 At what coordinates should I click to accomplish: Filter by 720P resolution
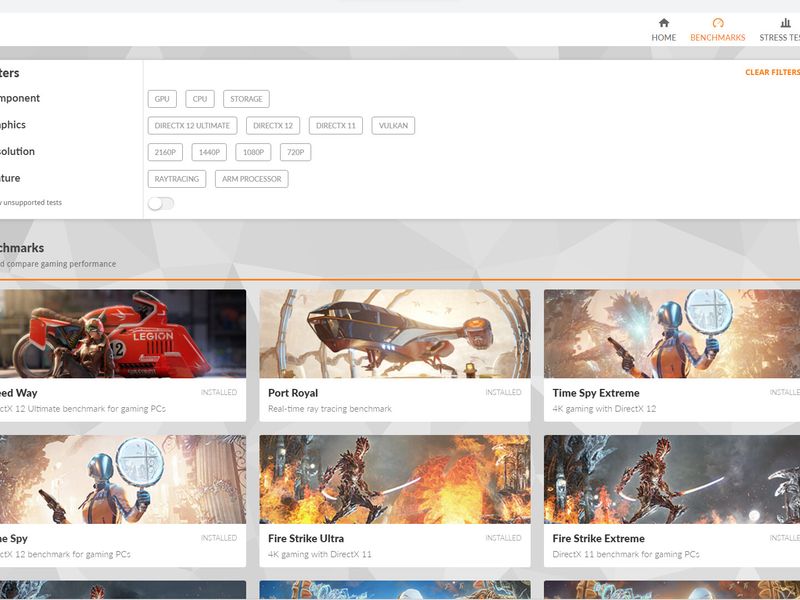(295, 152)
